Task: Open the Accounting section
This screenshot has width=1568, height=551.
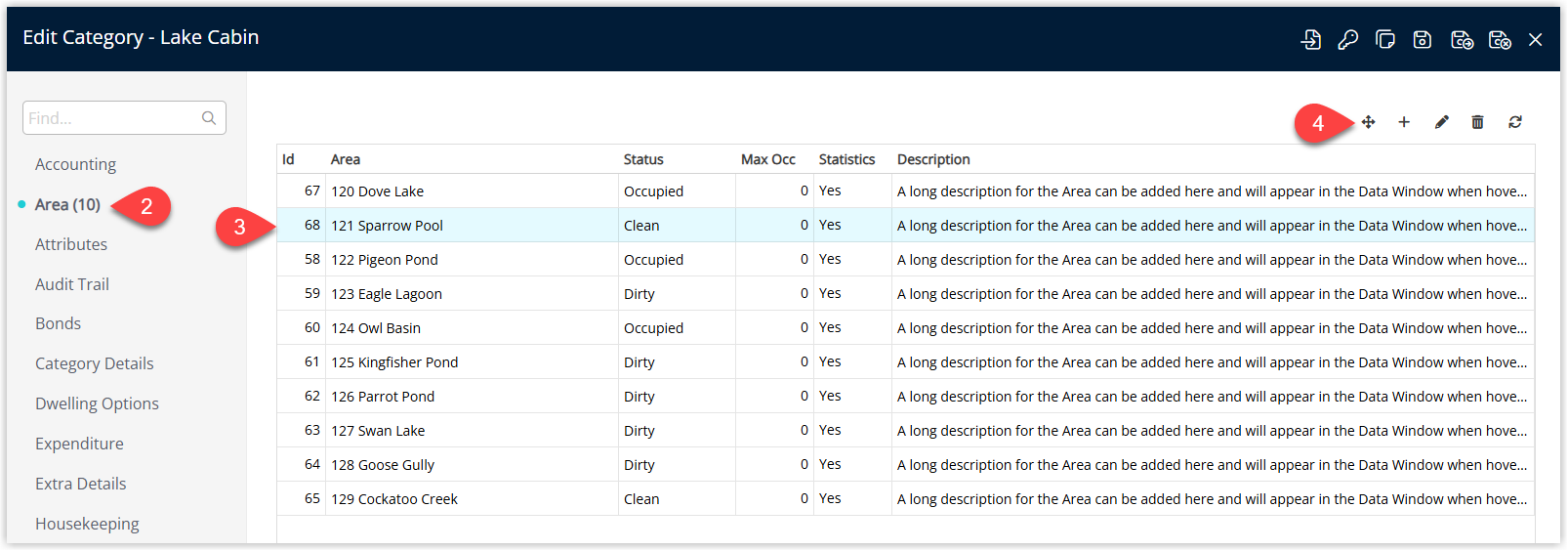Action: coord(75,164)
